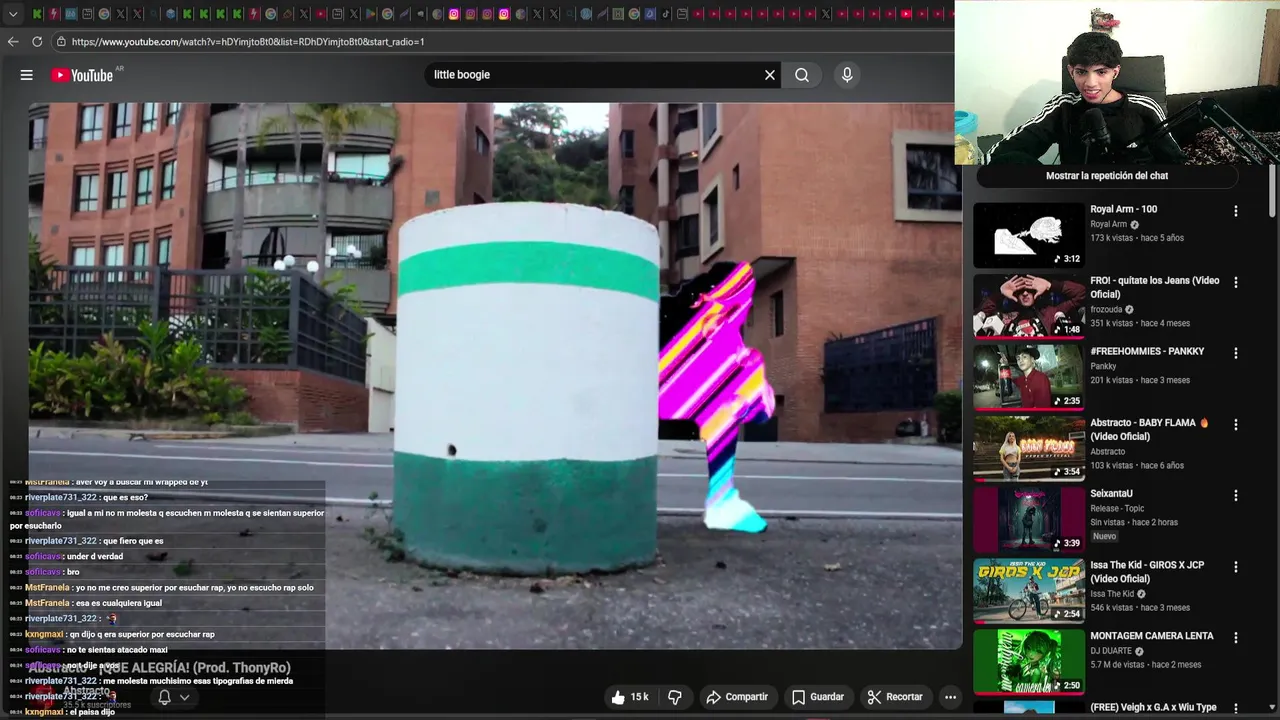1280x720 pixels.
Task: Click 'DJ DUARTE' channel name
Action: pyautogui.click(x=1112, y=651)
